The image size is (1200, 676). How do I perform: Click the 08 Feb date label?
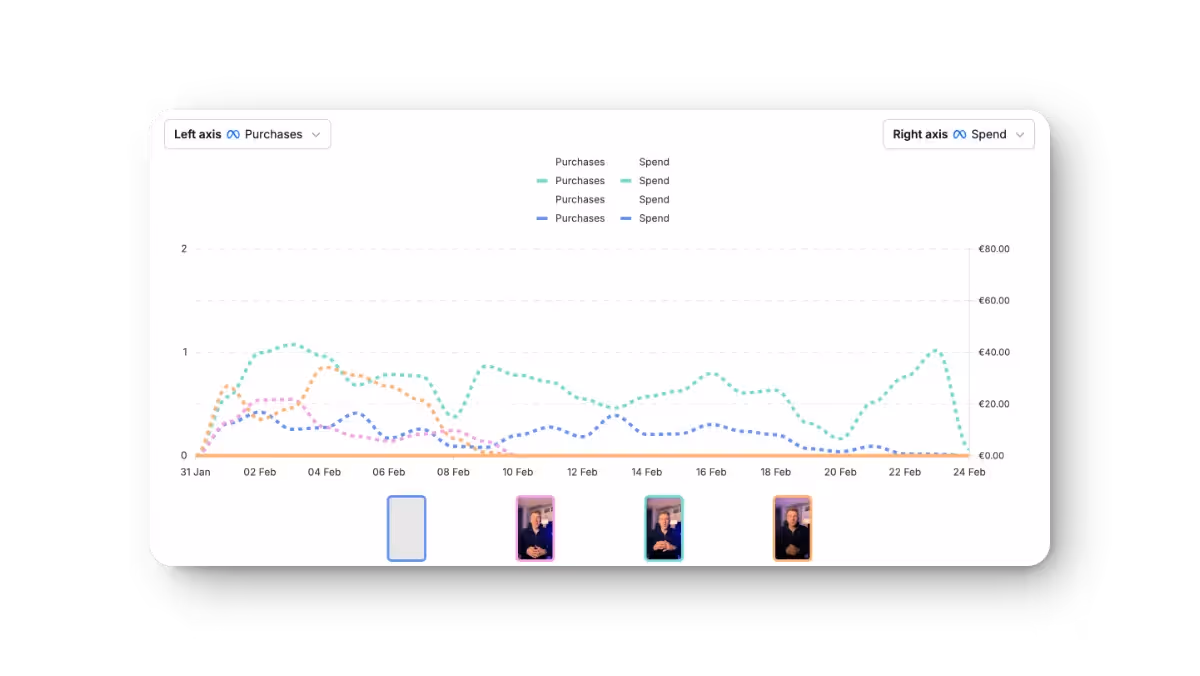coord(453,472)
